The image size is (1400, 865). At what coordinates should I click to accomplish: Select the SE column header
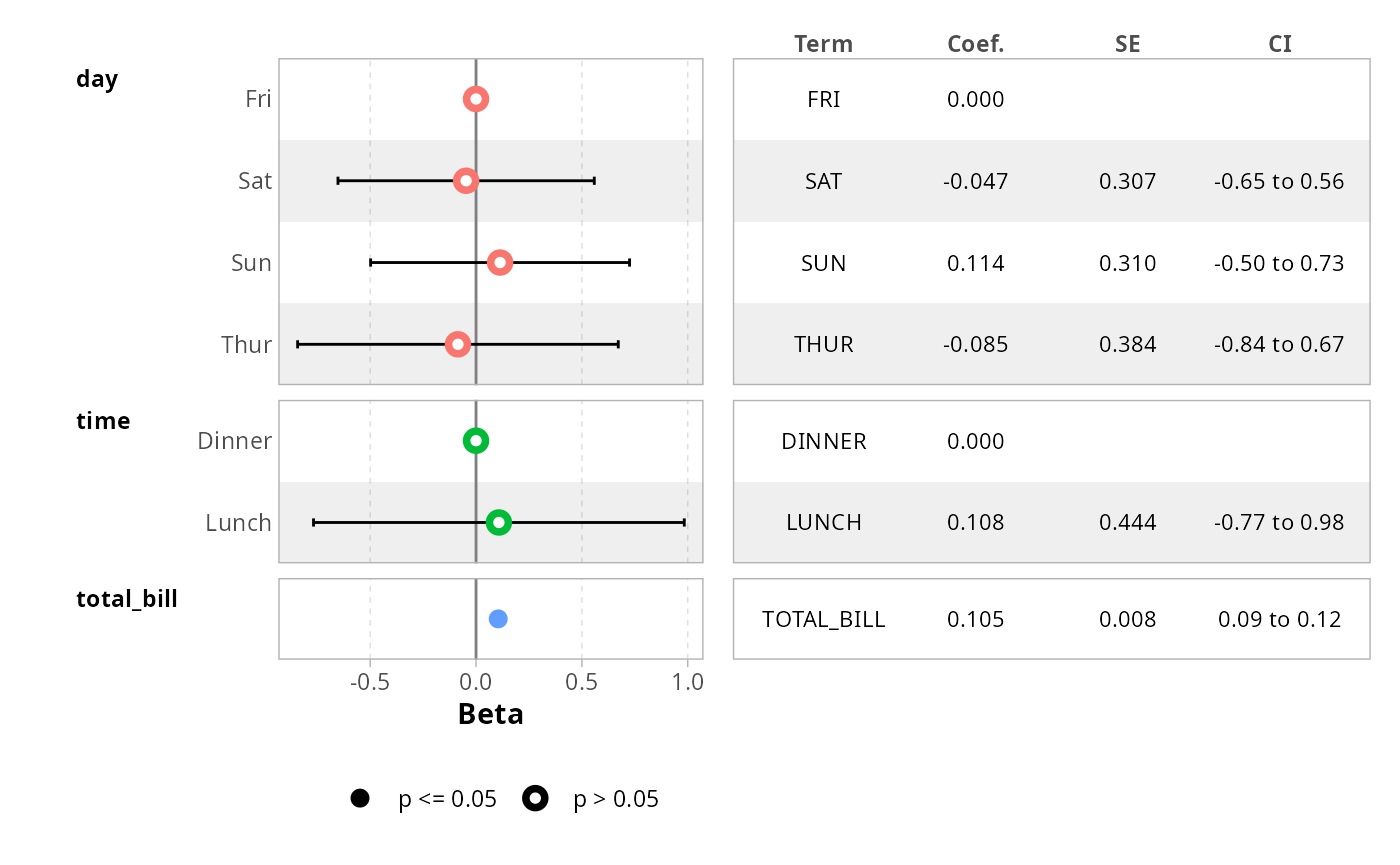click(x=1127, y=44)
